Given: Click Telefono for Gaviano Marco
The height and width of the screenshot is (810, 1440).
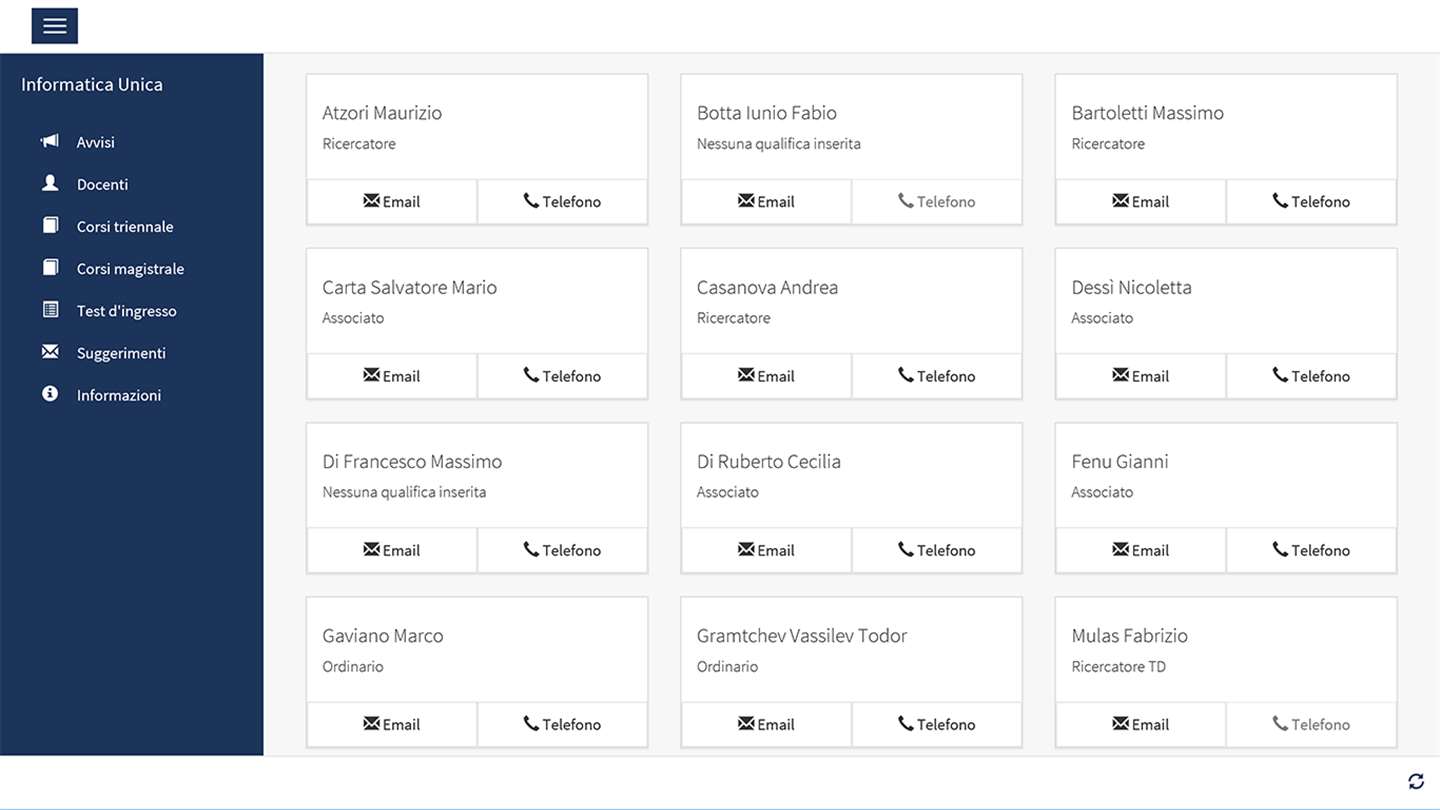Looking at the screenshot, I should tap(562, 724).
